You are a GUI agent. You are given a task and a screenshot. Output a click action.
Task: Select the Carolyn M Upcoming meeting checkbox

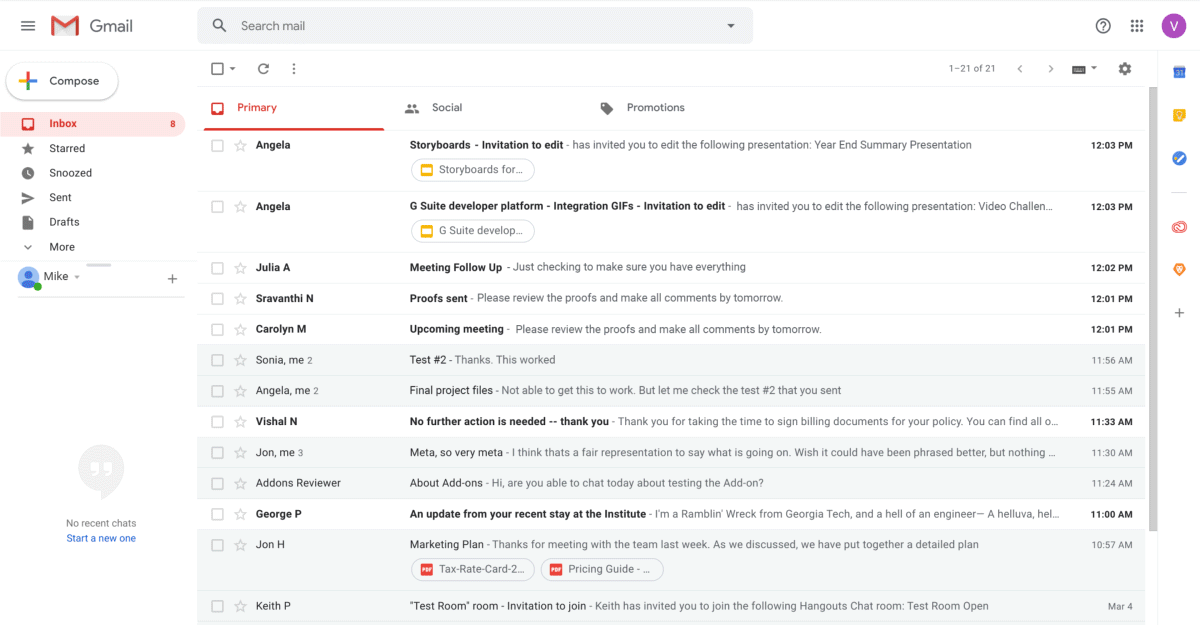point(217,329)
